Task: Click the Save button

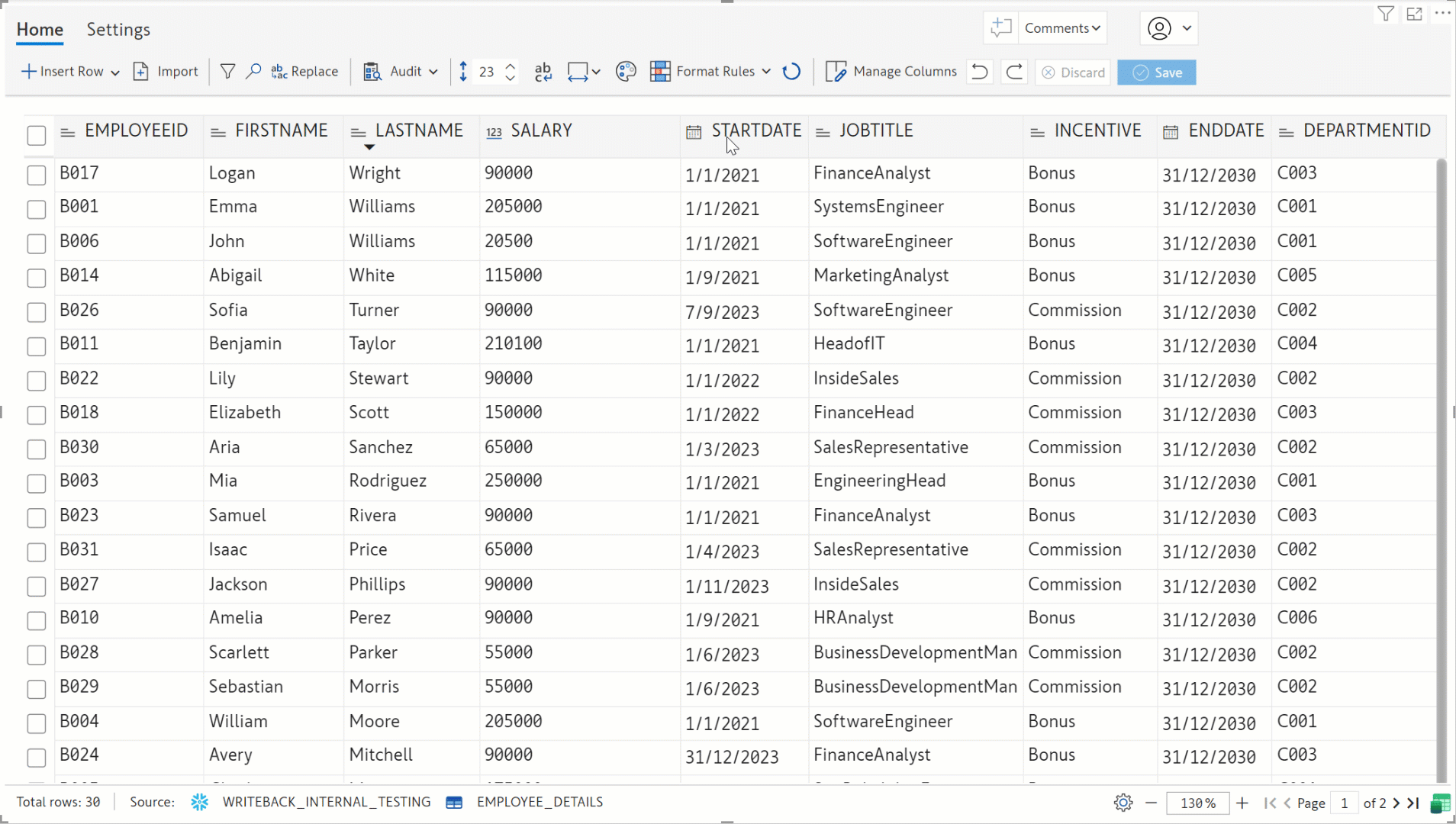Action: pyautogui.click(x=1156, y=72)
